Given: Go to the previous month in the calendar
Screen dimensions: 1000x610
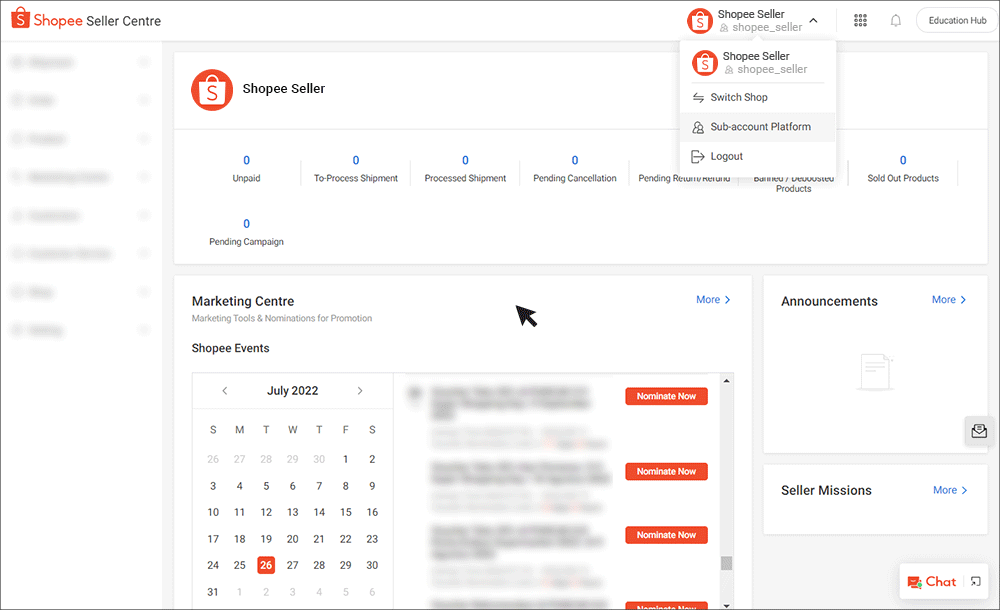Looking at the screenshot, I should click(x=224, y=391).
